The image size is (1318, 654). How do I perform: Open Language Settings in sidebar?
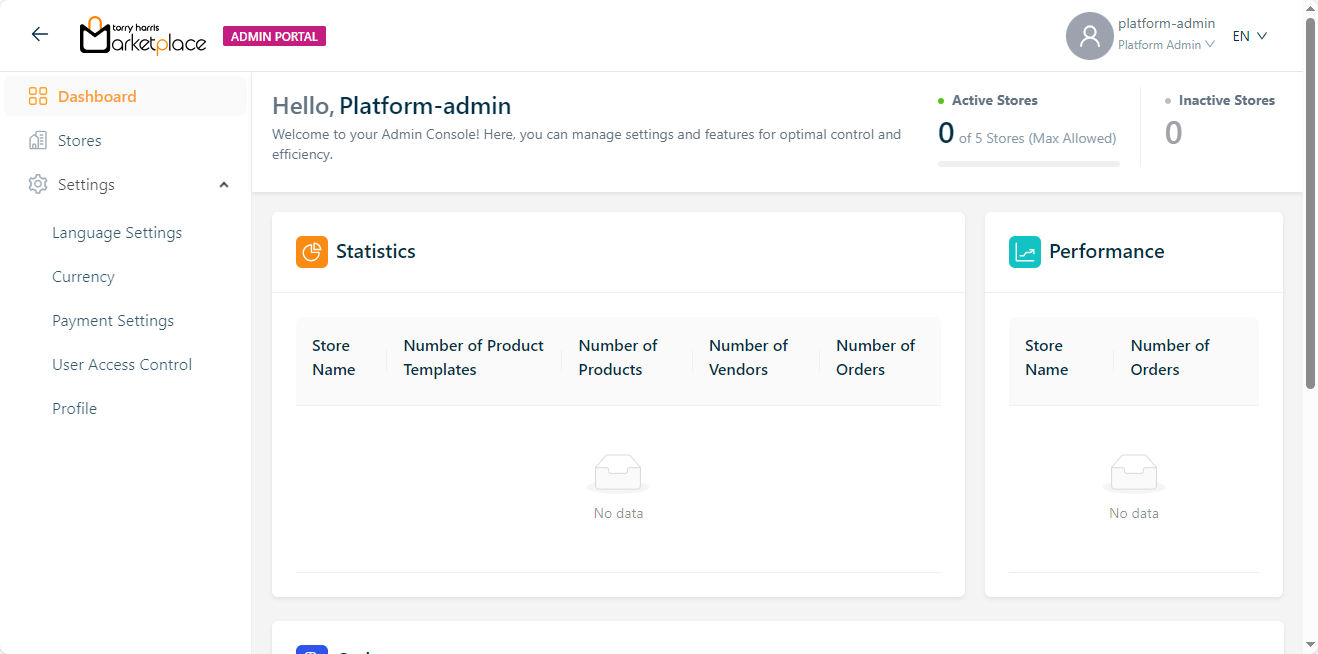pyautogui.click(x=117, y=233)
